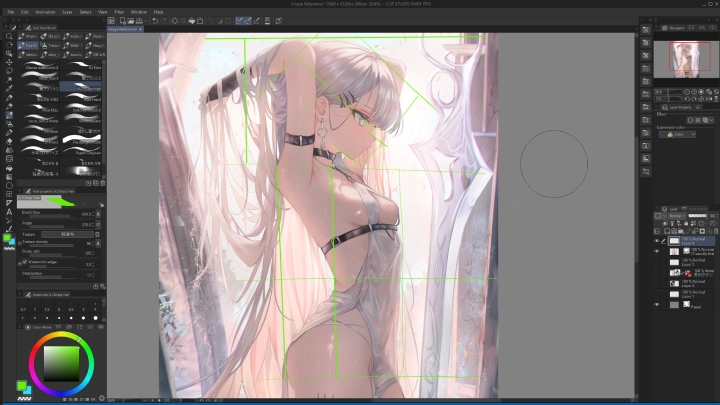This screenshot has height=405, width=720.
Task: Toggle the Watercolor edge checkbox
Action: (x=25, y=262)
